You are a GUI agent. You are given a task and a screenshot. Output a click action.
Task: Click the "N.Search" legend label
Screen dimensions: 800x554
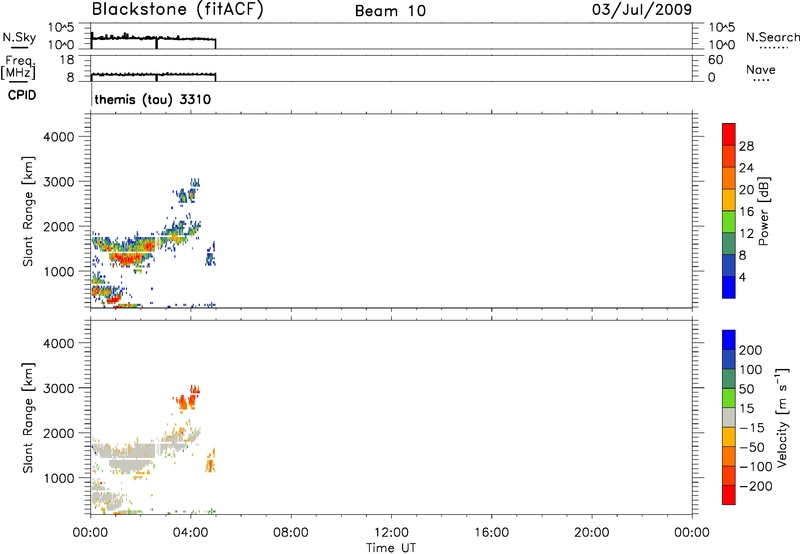(x=772, y=37)
